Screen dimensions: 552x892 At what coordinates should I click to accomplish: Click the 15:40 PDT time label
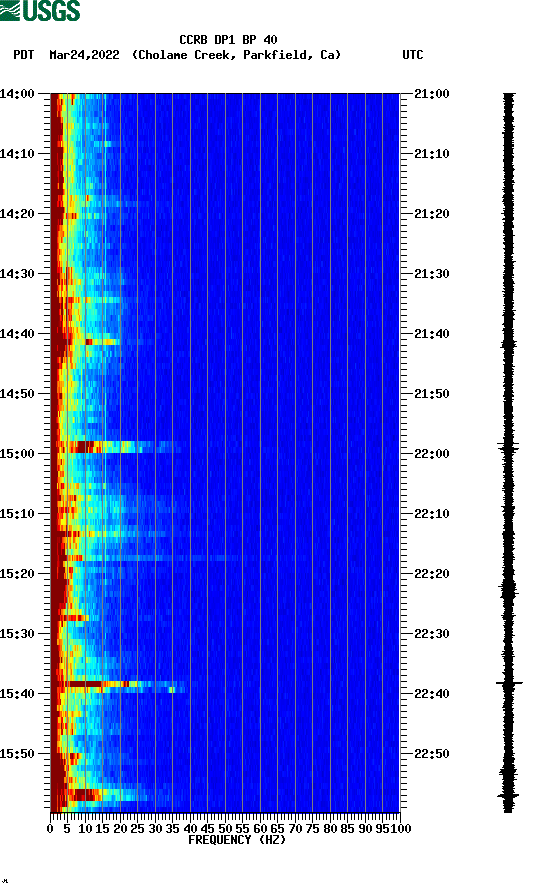coord(18,693)
